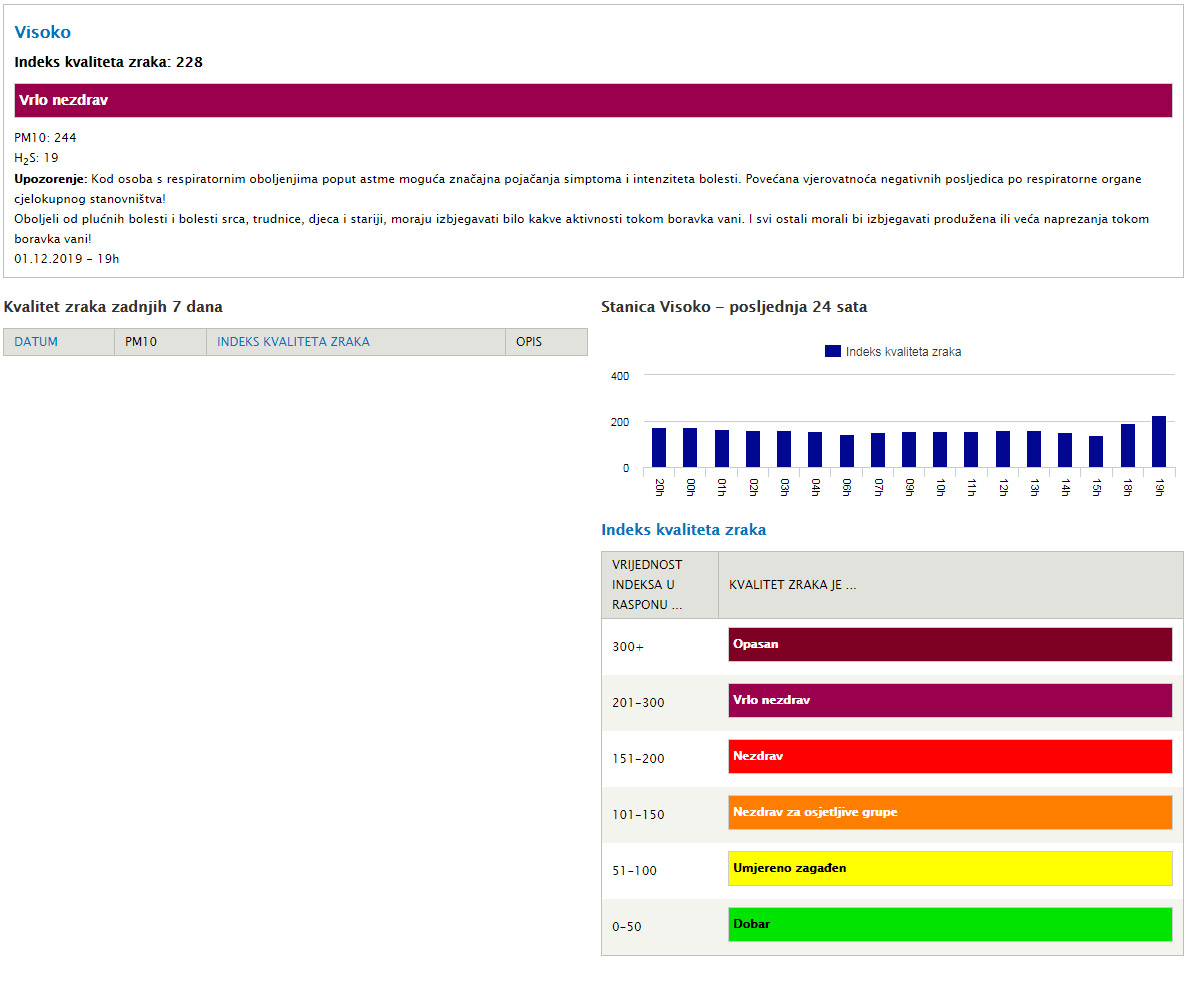The width and height of the screenshot is (1185, 992).
Task: Click the Vrlo nezdrav status banner at top
Action: (x=592, y=101)
